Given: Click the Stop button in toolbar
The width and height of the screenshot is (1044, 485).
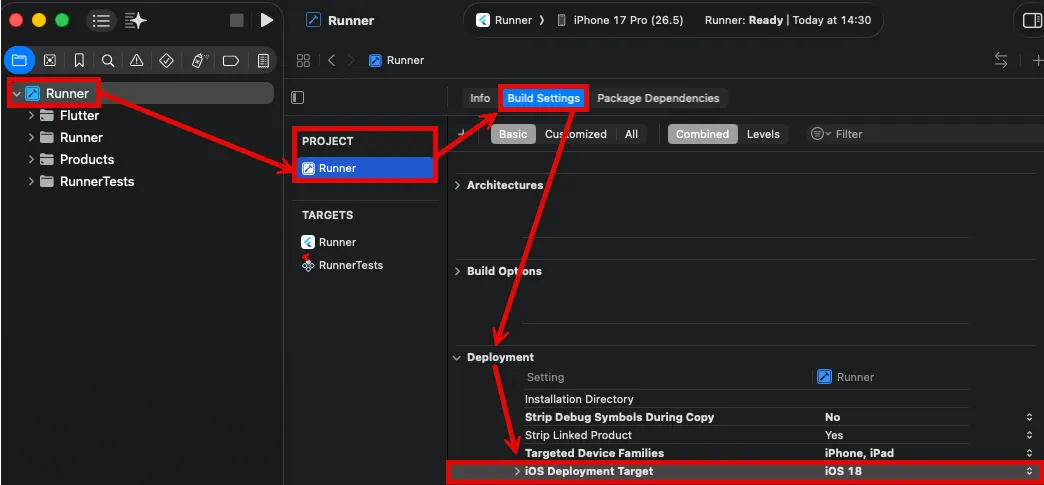Looking at the screenshot, I should pos(236,20).
